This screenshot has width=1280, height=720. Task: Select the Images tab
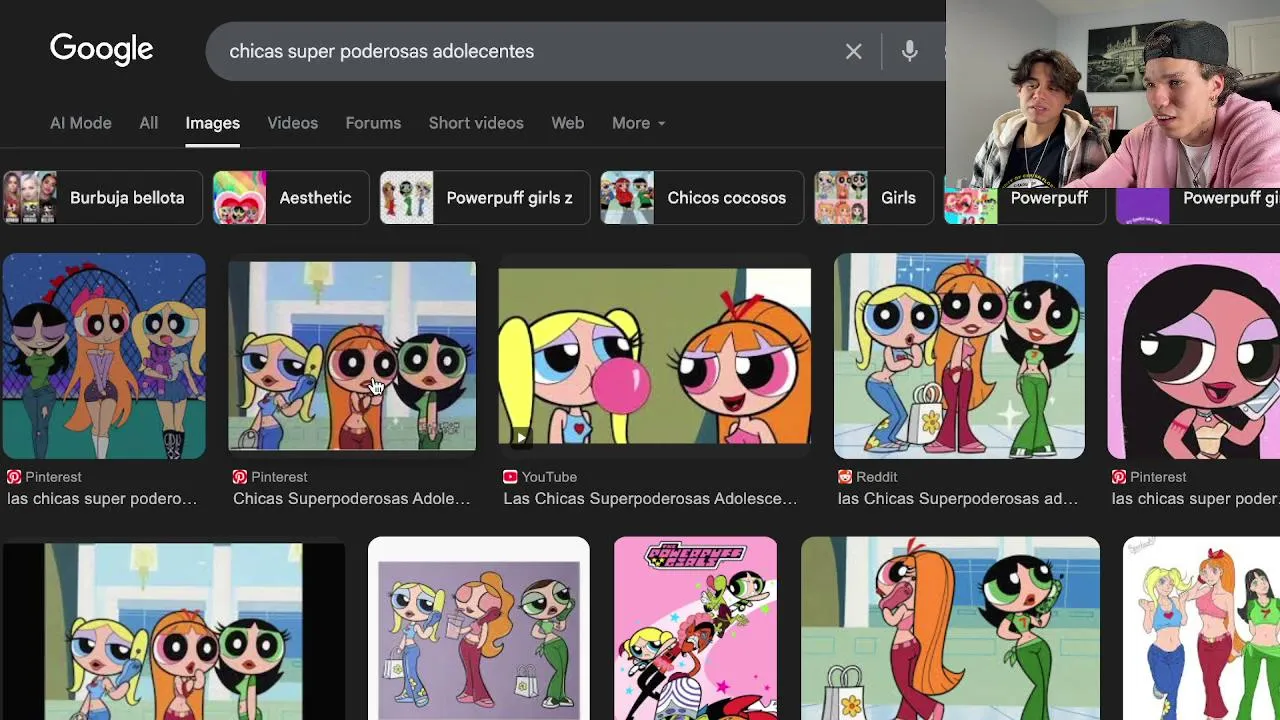[212, 123]
